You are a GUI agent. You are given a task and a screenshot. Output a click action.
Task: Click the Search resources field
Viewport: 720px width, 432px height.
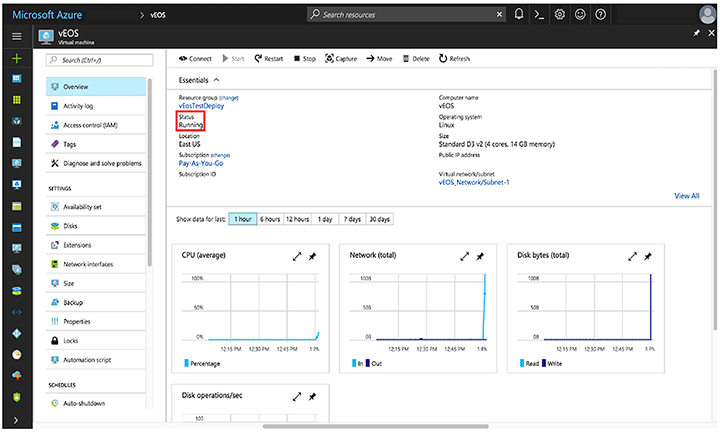coord(406,15)
